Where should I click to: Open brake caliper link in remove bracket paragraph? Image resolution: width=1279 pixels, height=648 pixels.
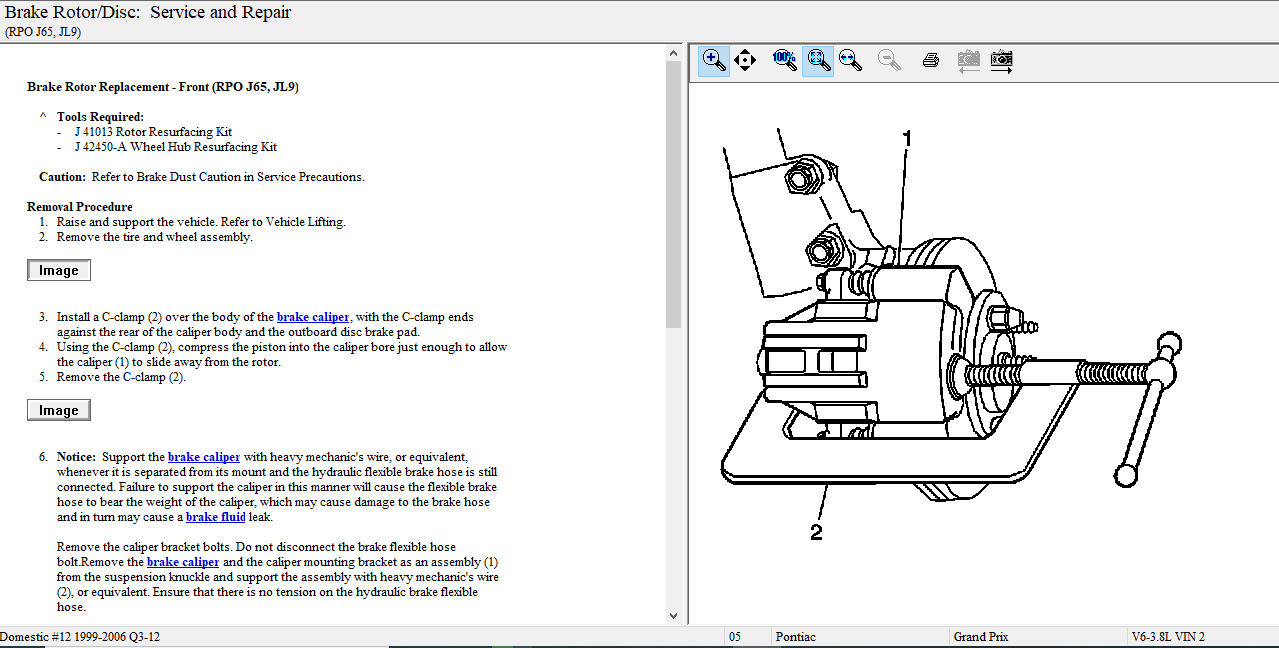click(x=183, y=562)
